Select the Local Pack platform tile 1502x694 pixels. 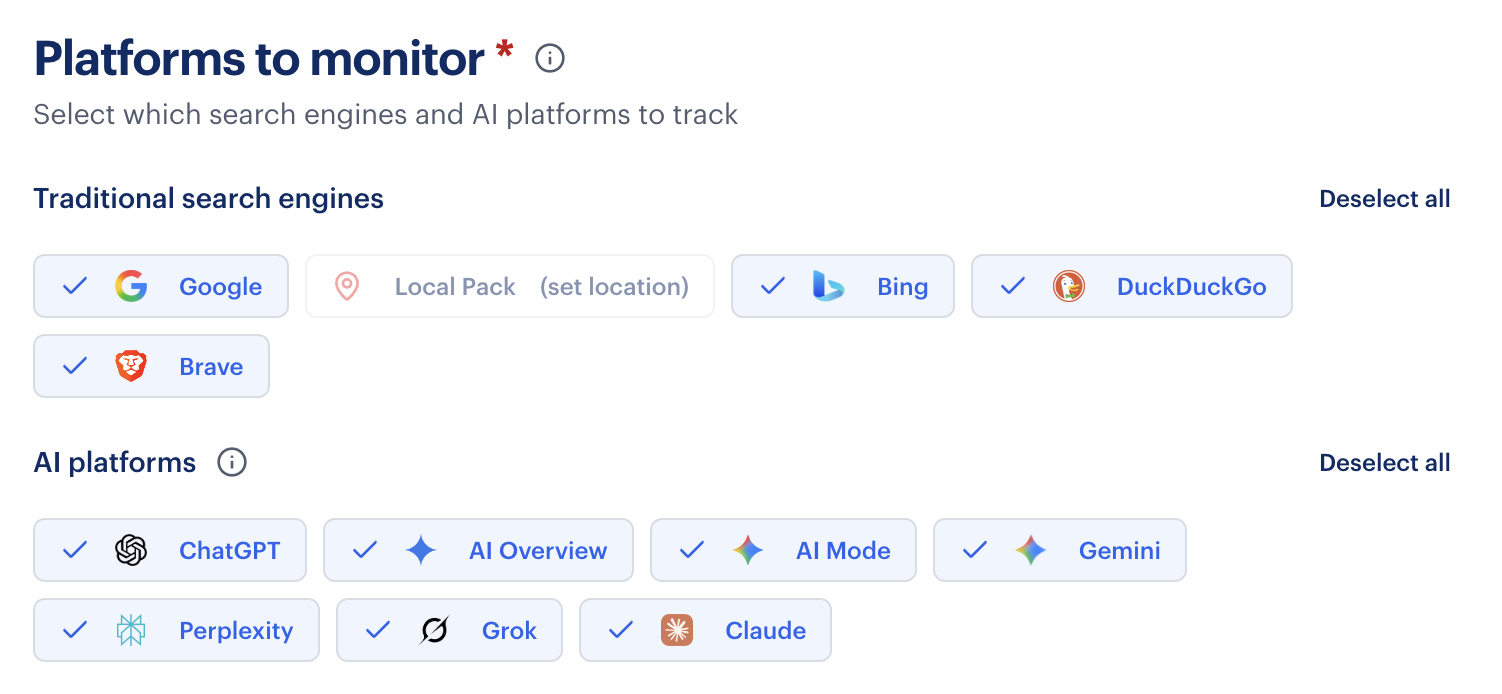pos(509,286)
